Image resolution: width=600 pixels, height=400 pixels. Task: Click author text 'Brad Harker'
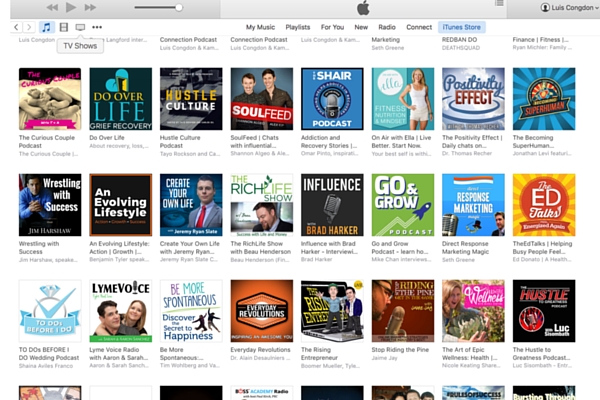316,260
